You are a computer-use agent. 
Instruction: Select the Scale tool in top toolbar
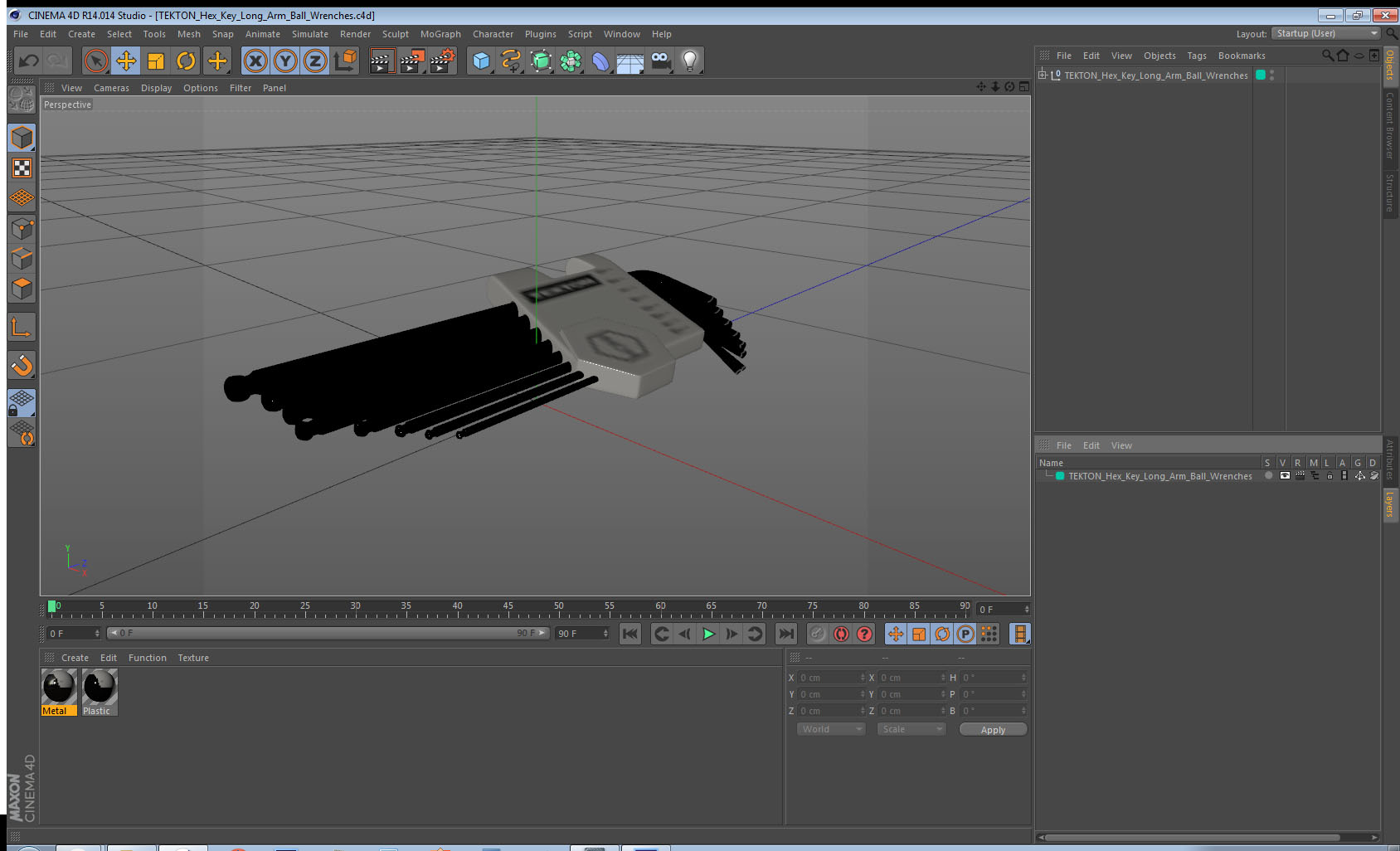click(x=156, y=61)
